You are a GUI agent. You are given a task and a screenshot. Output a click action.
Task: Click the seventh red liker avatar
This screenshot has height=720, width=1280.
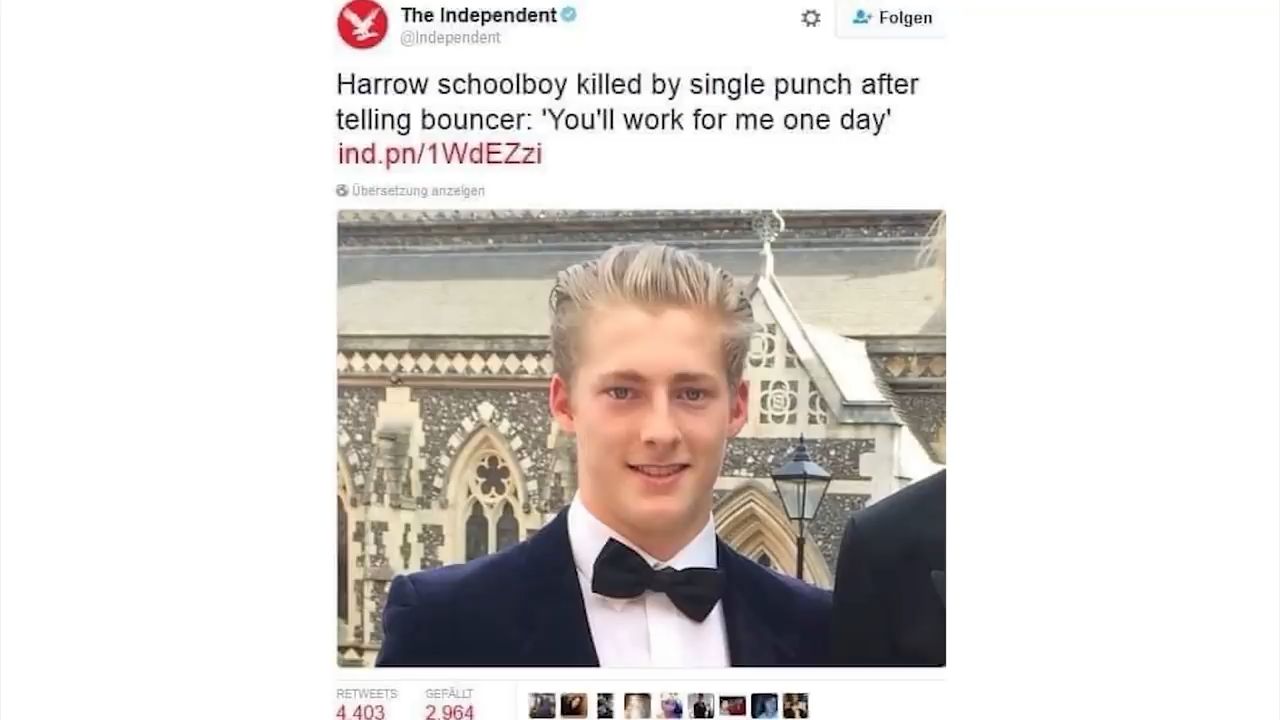pyautogui.click(x=733, y=706)
